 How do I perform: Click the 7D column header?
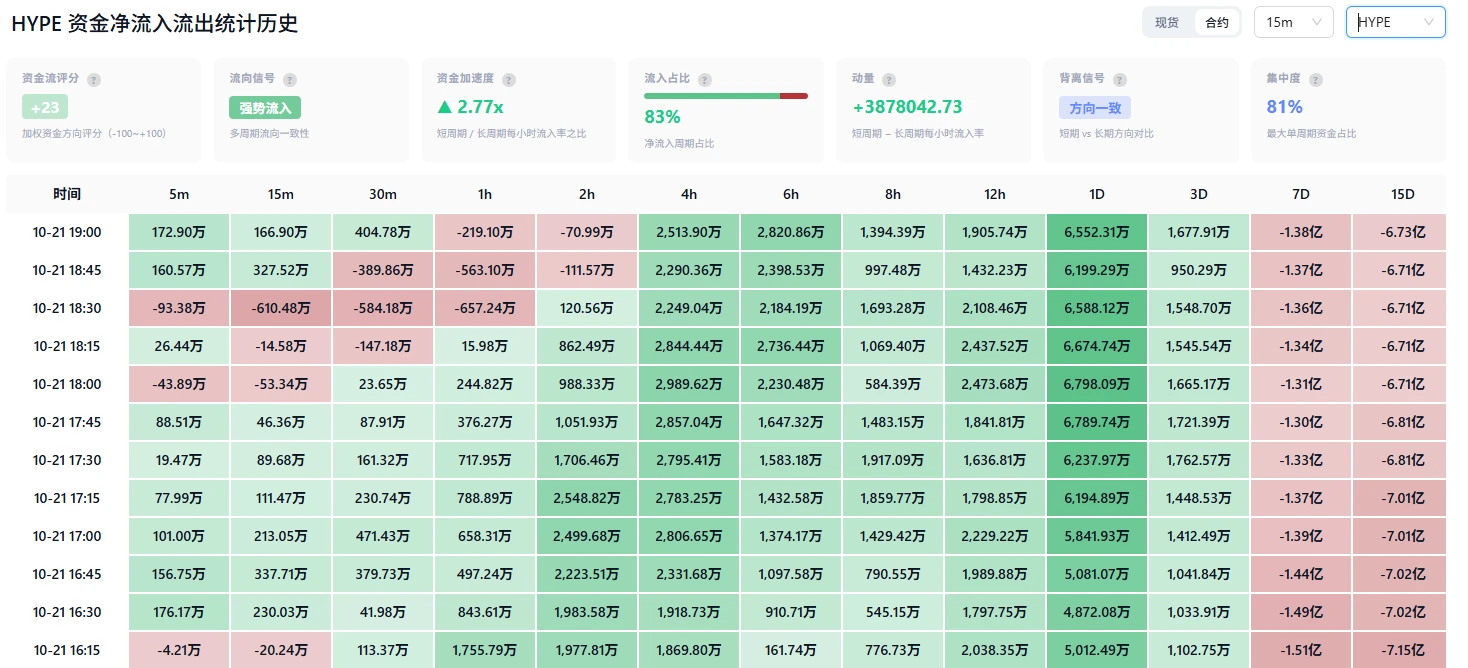(x=1301, y=194)
